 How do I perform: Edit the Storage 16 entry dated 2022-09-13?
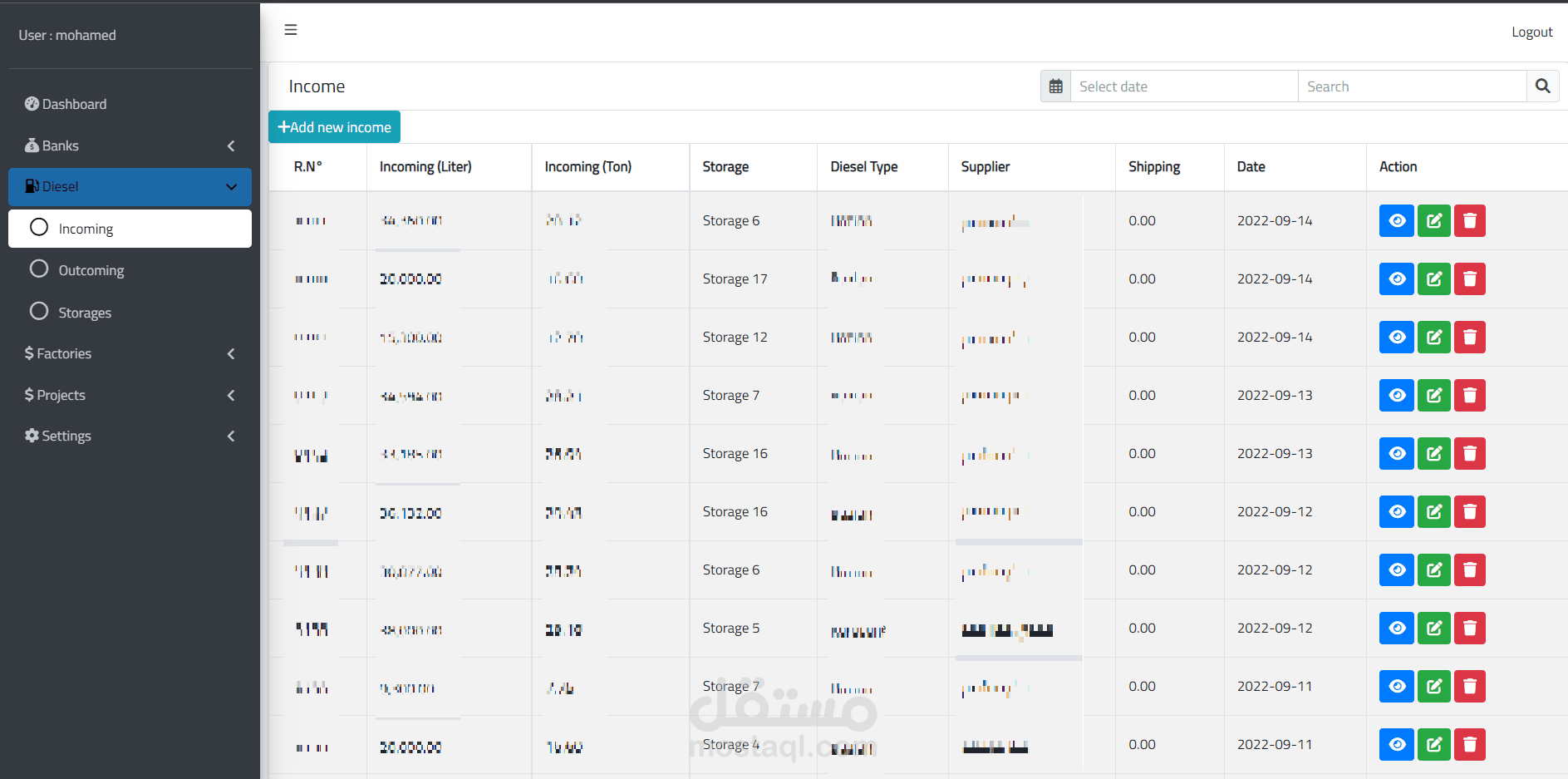pos(1434,454)
